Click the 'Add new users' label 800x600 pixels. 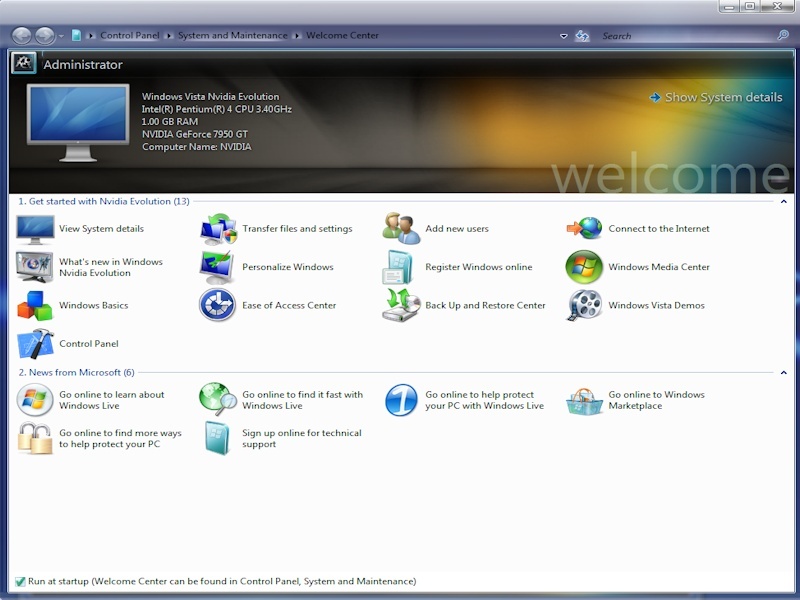pos(457,229)
